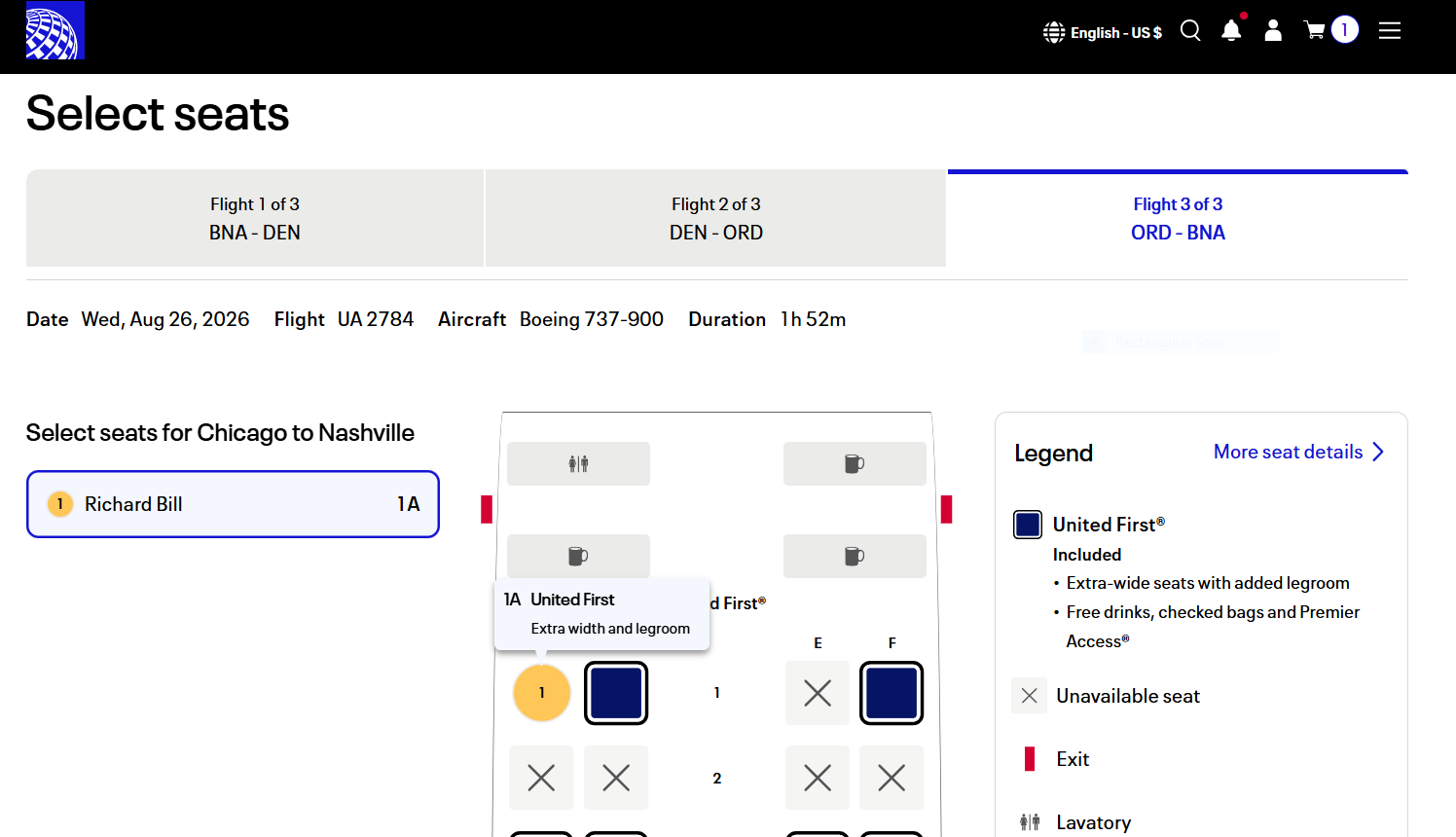Viewport: 1456px width, 837px height.
Task: Open the shopping cart icon
Action: 1315,31
